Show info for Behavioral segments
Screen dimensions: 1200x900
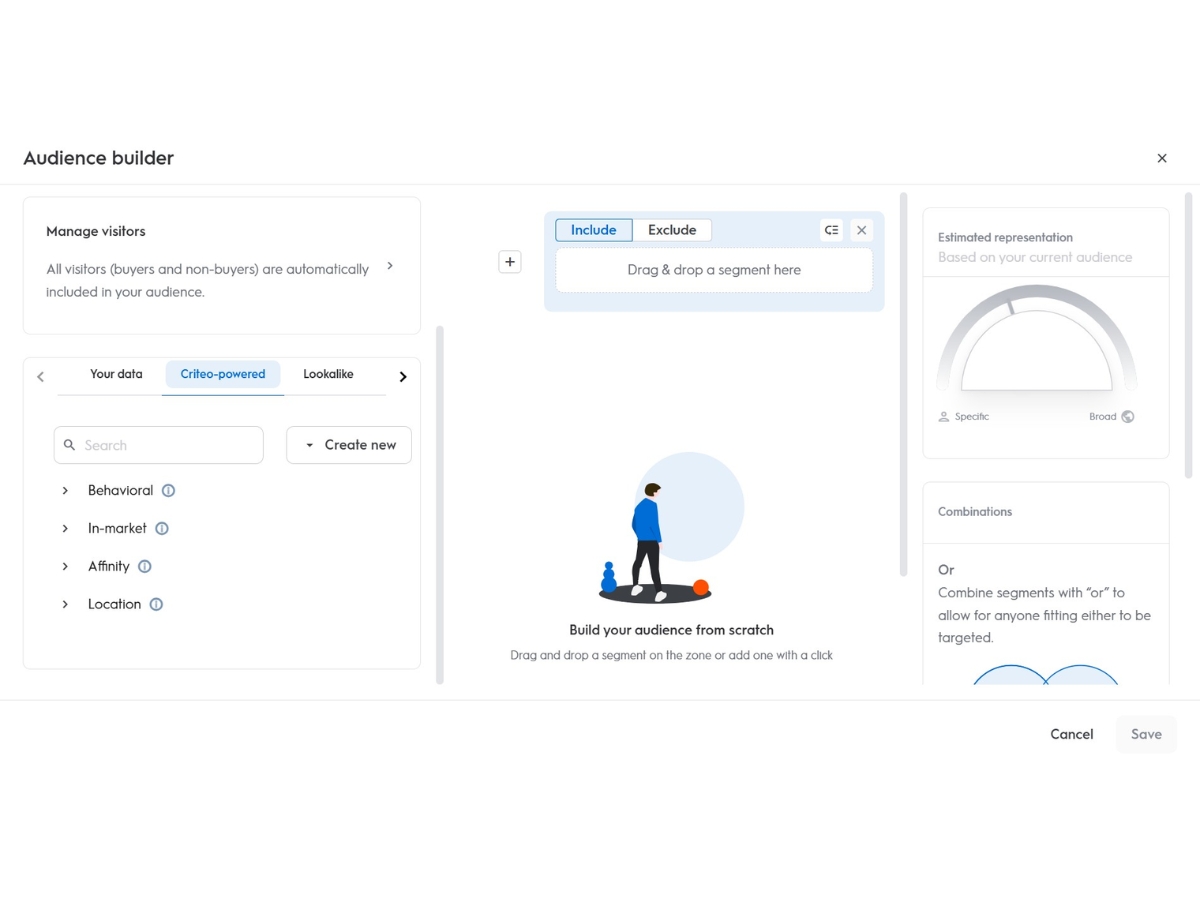click(x=168, y=491)
